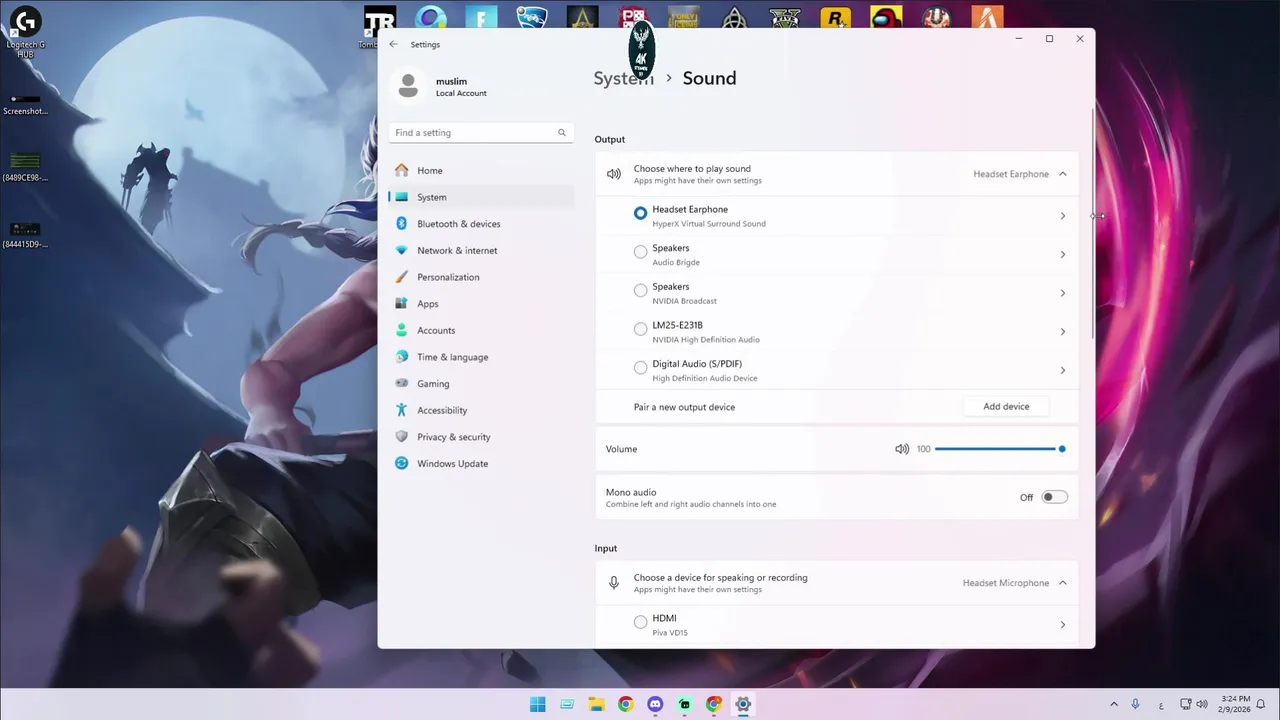
Task: Open the Accessibility settings page
Action: tap(482, 410)
